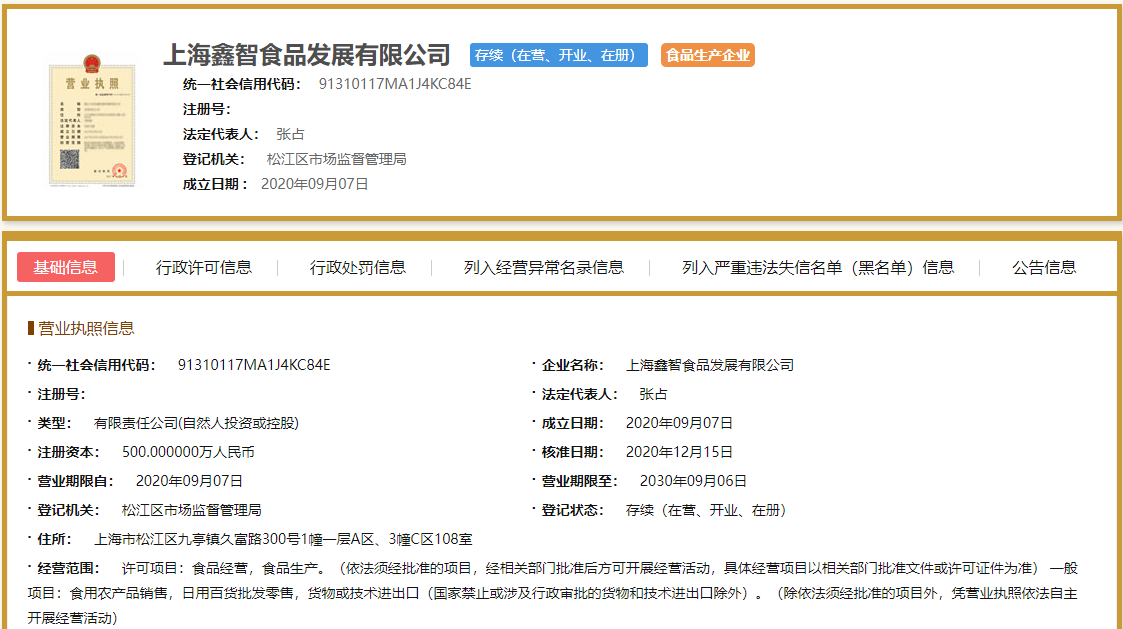Click the orange 食品生产企业 badge
This screenshot has height=629, width=1123.
tap(707, 55)
